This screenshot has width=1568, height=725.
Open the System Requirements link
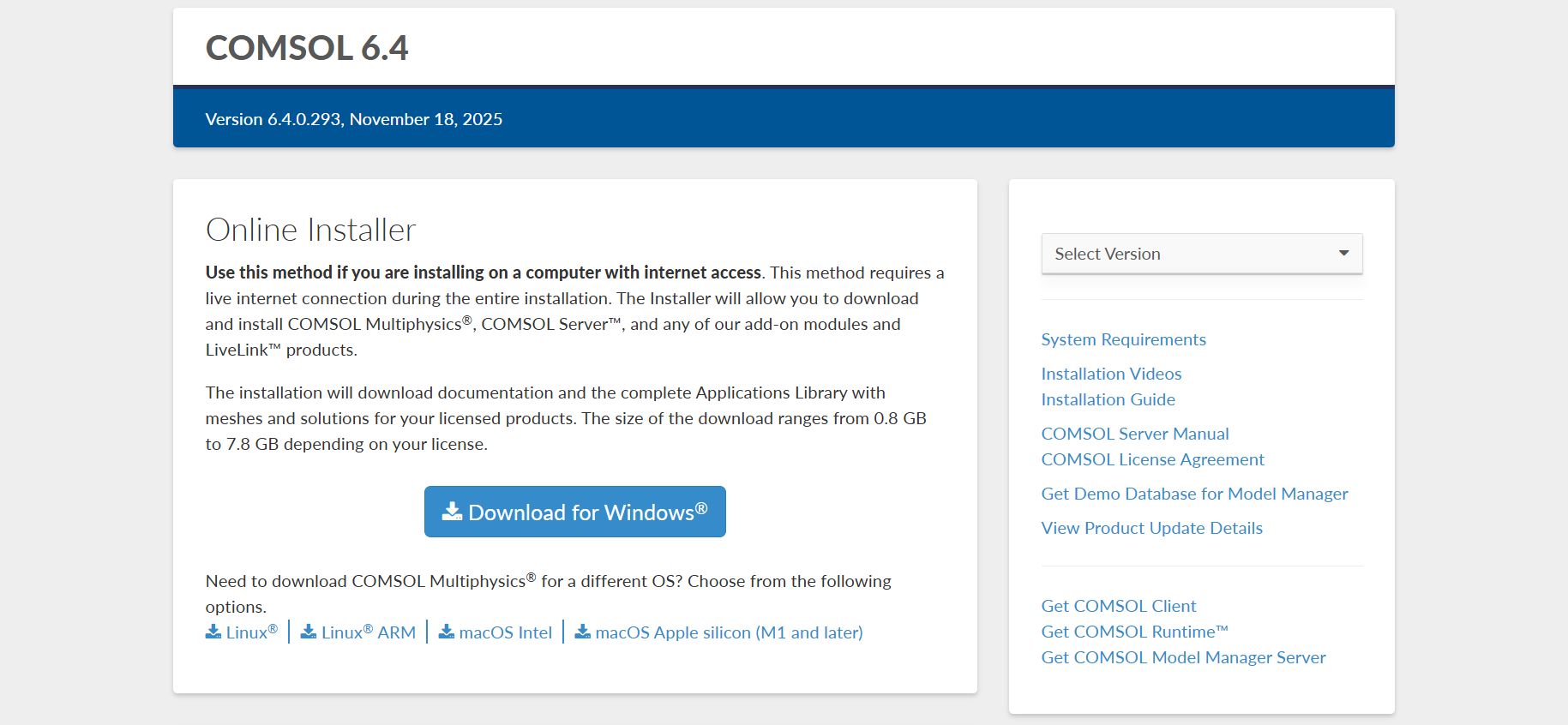tap(1123, 339)
